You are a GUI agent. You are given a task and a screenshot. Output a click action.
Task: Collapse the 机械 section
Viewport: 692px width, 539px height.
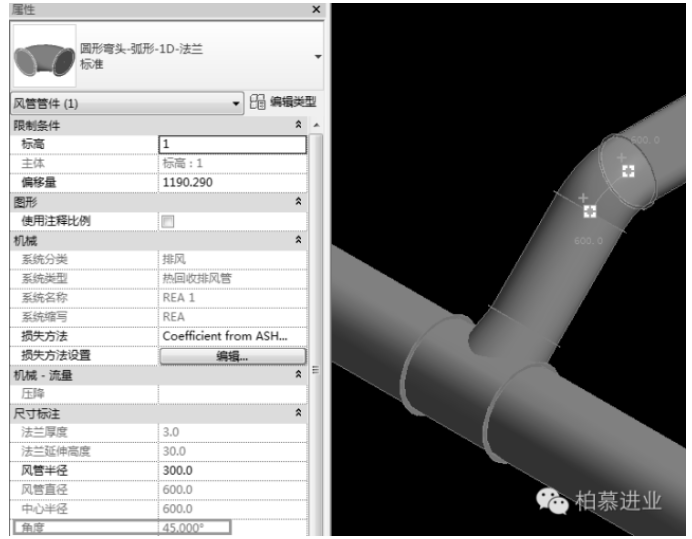[x=298, y=240]
